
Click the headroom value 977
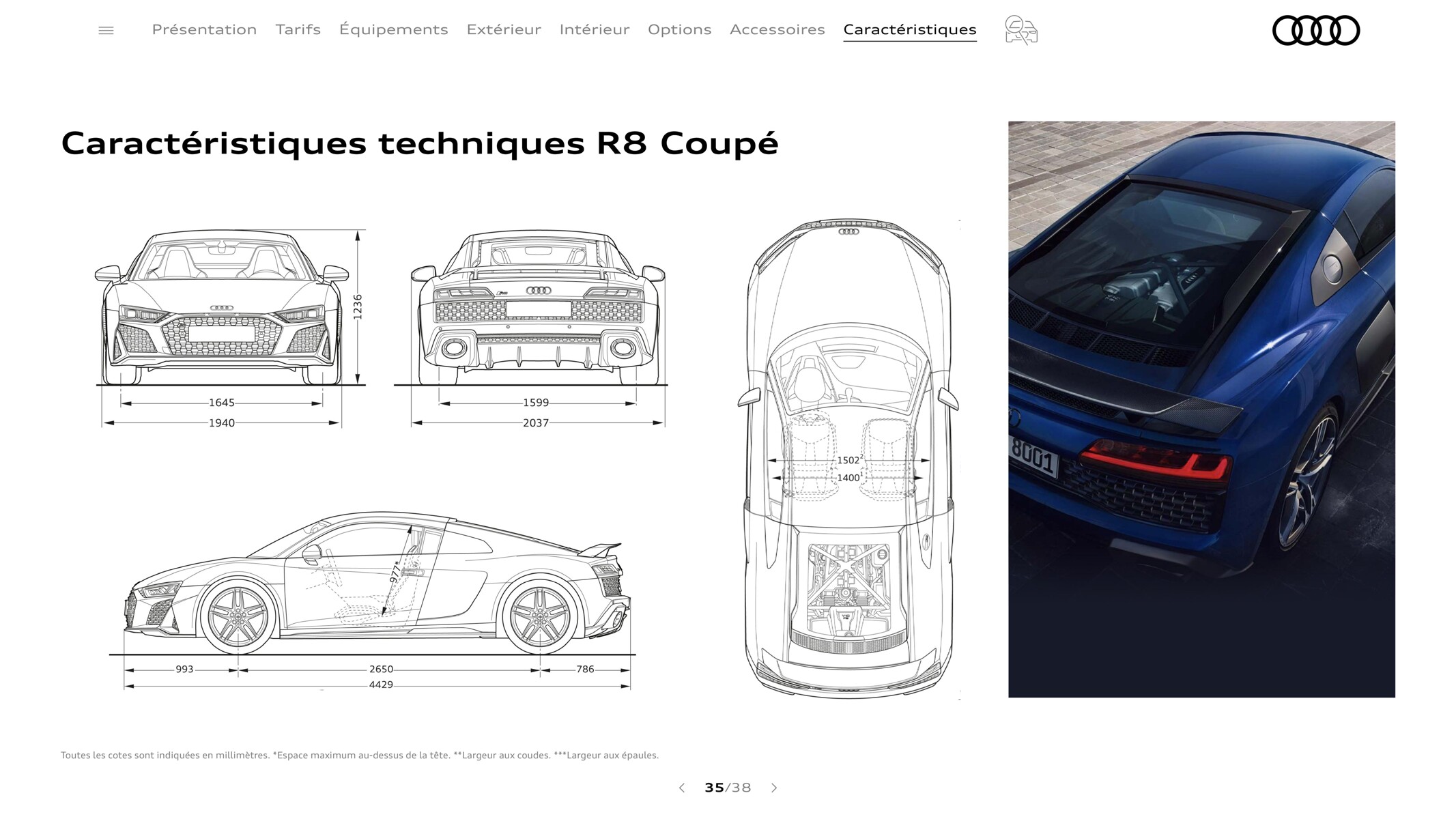click(x=395, y=572)
